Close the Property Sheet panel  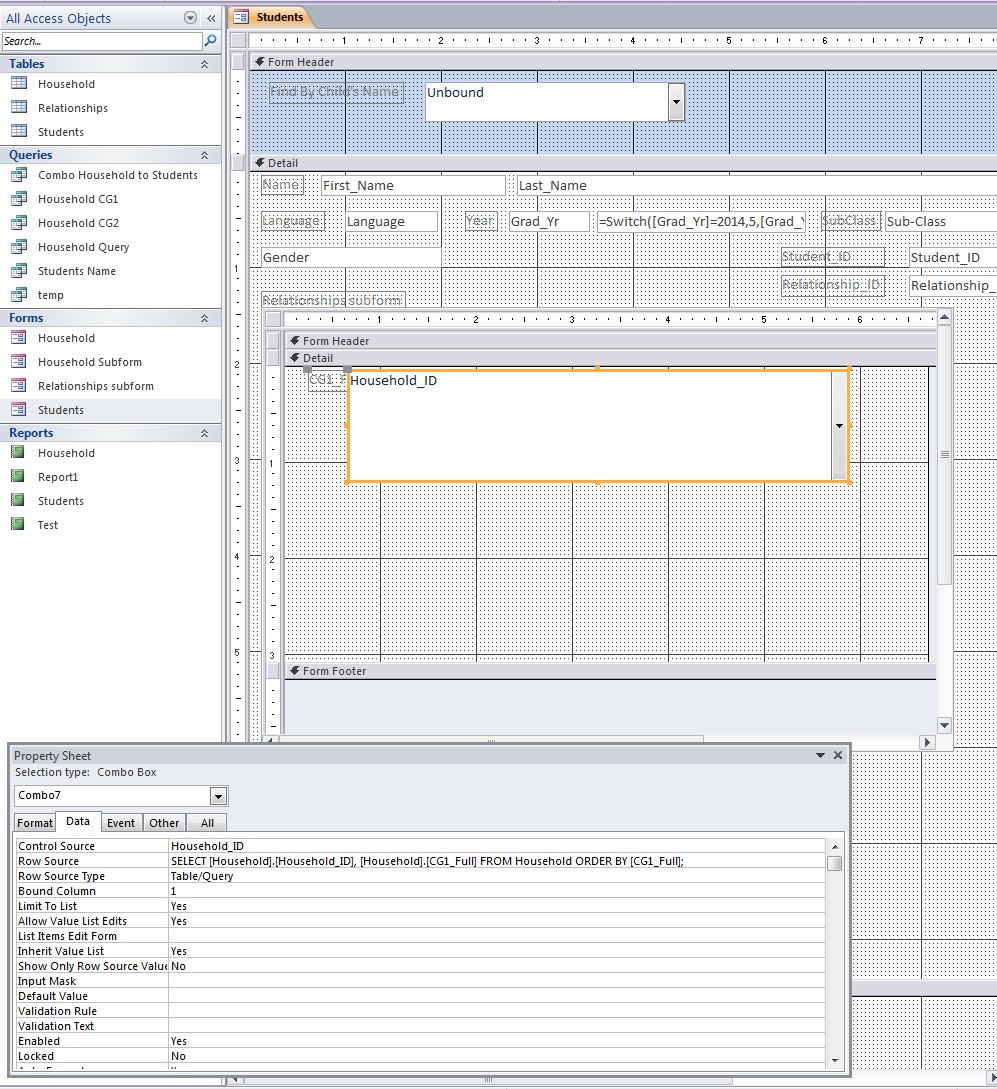pyautogui.click(x=838, y=756)
